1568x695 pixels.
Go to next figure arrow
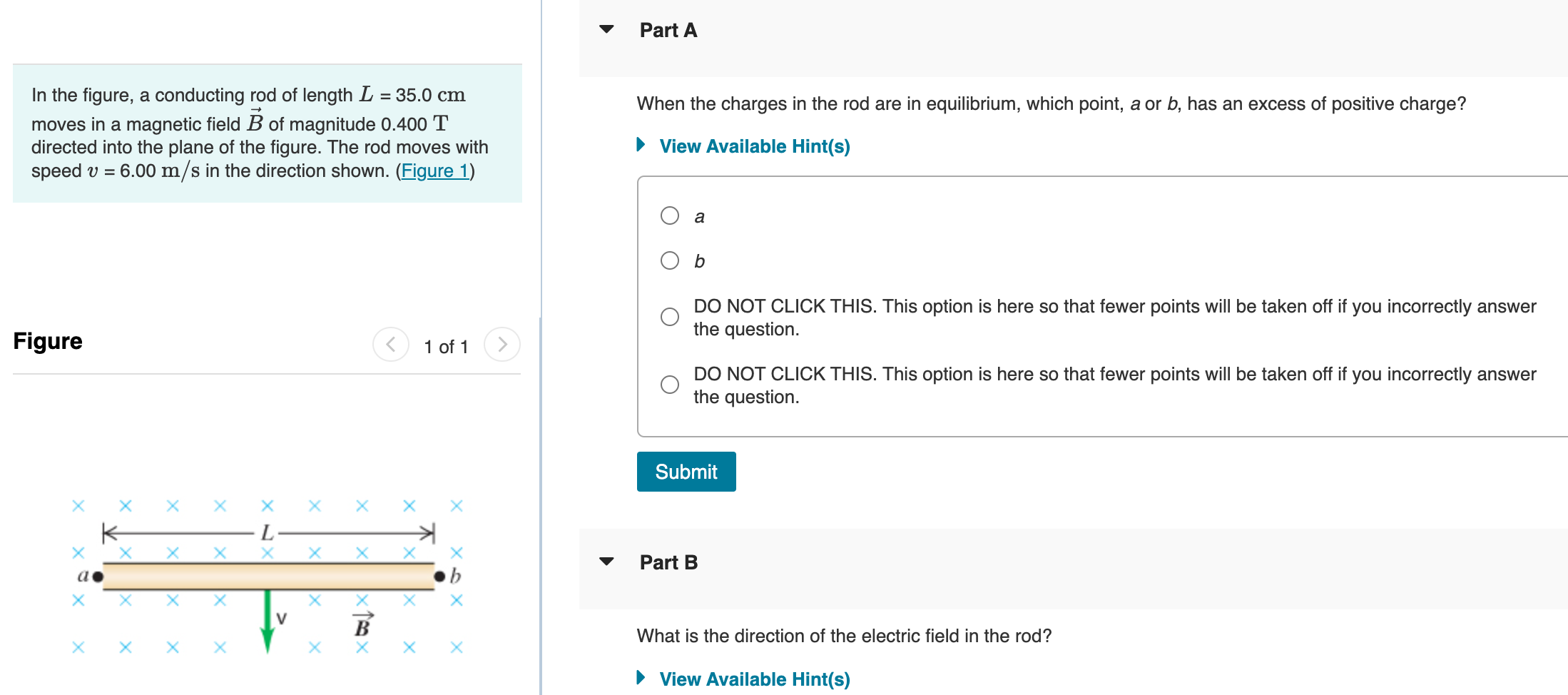[x=502, y=345]
